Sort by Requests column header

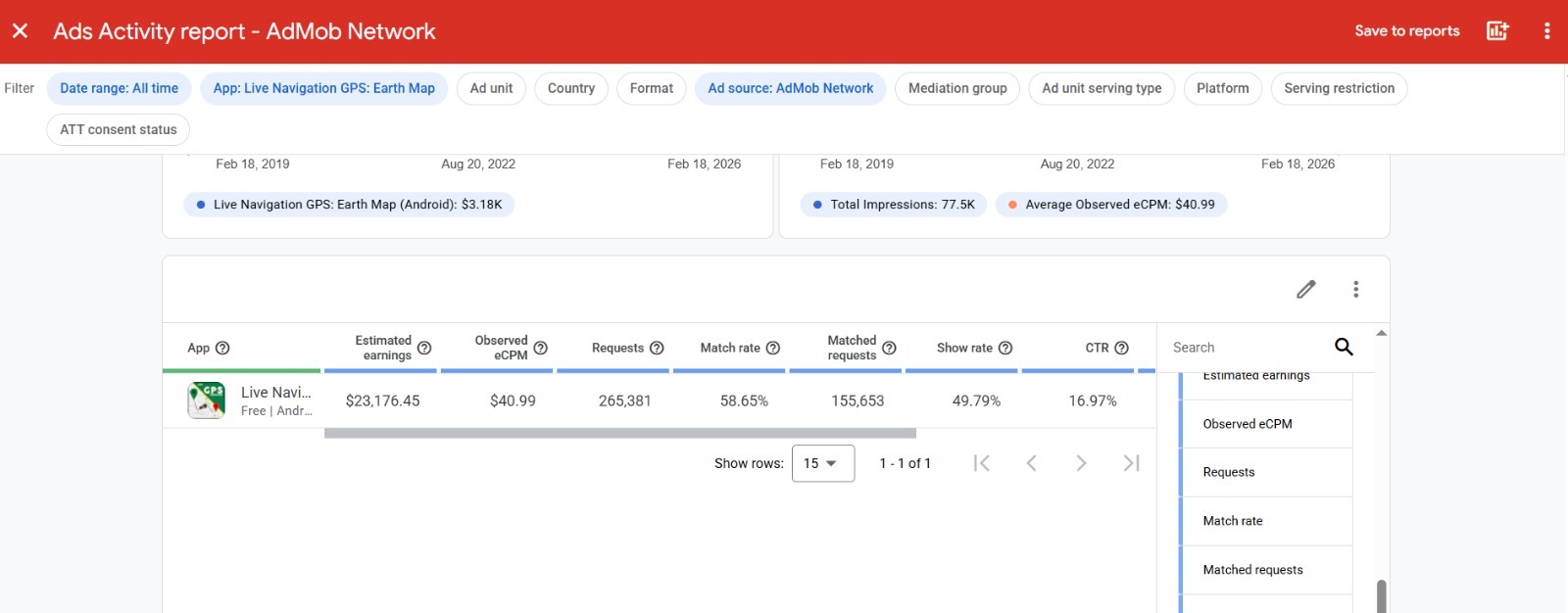coord(617,348)
